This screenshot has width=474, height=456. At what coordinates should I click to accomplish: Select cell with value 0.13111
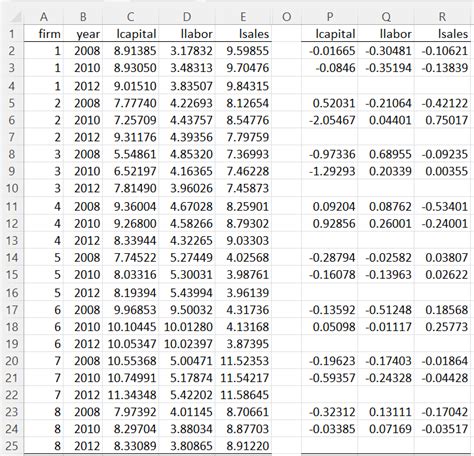pyautogui.click(x=386, y=412)
